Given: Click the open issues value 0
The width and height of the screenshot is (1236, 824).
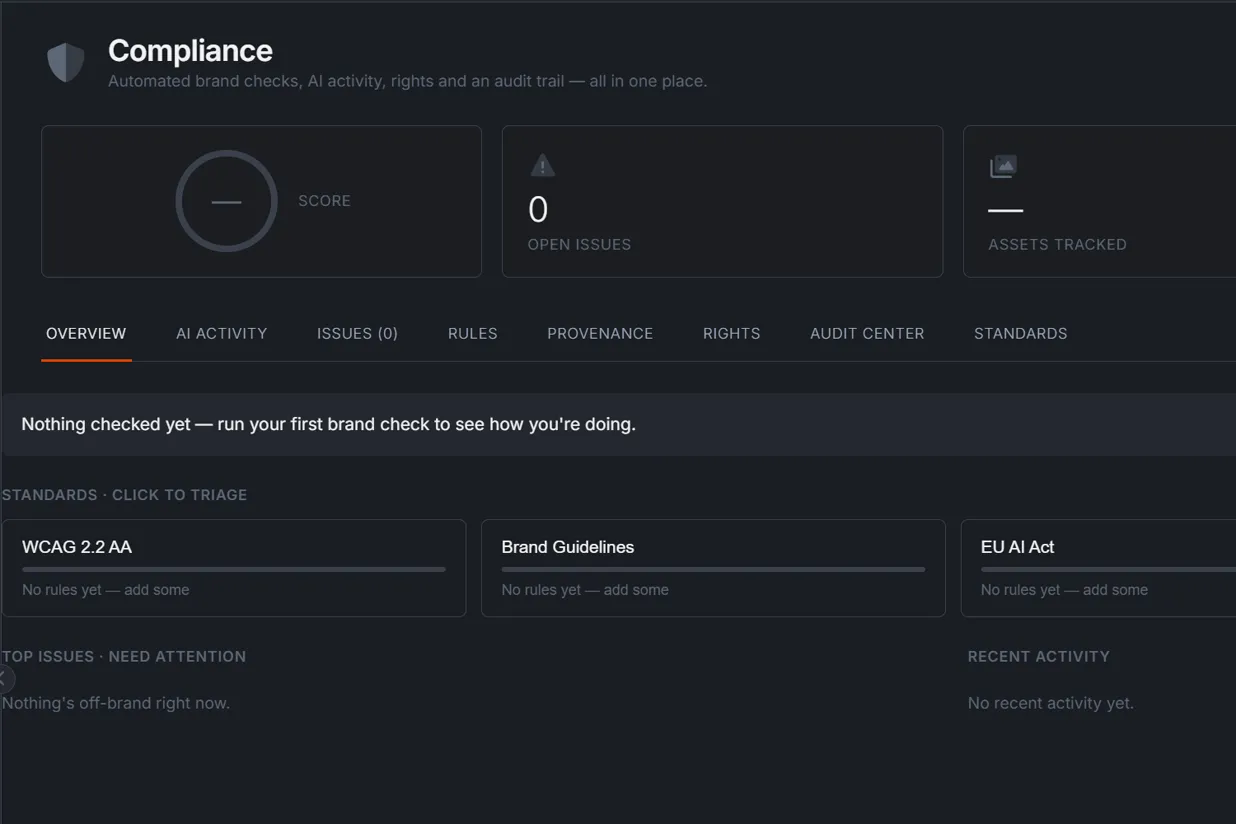Looking at the screenshot, I should (538, 210).
